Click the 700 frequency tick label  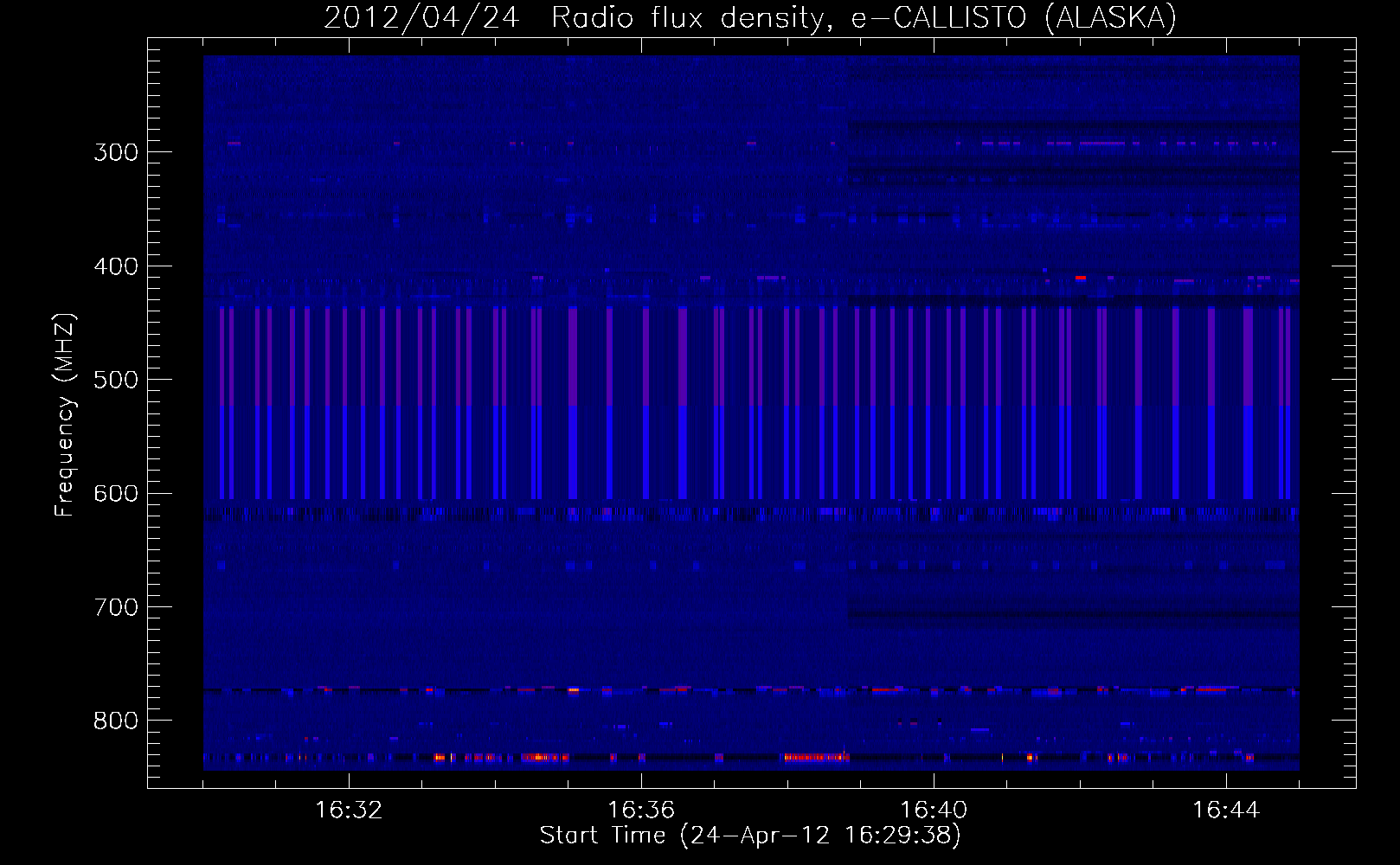[x=116, y=607]
